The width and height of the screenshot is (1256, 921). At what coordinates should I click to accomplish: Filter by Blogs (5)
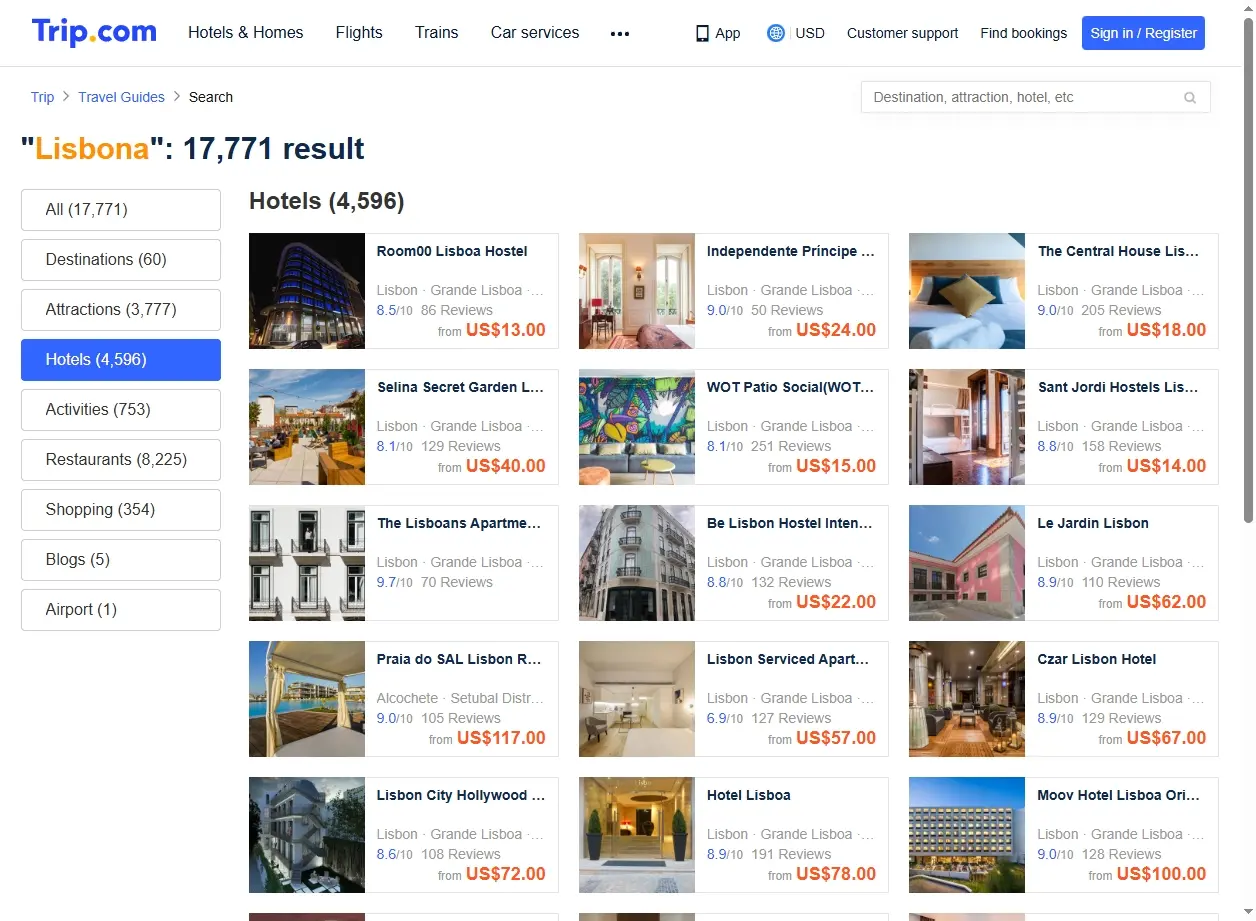[121, 560]
